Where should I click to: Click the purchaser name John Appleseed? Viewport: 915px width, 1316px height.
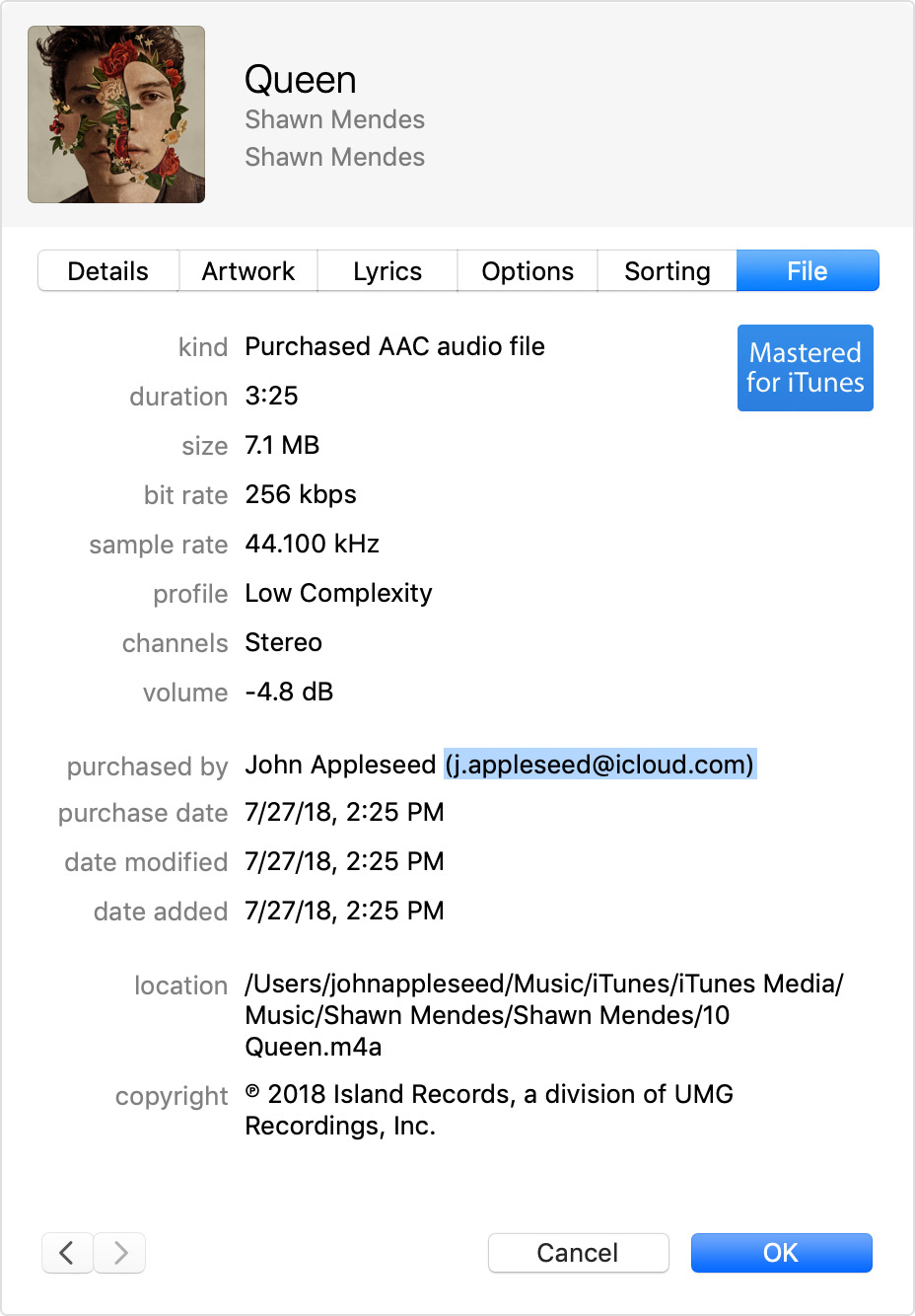pos(340,765)
